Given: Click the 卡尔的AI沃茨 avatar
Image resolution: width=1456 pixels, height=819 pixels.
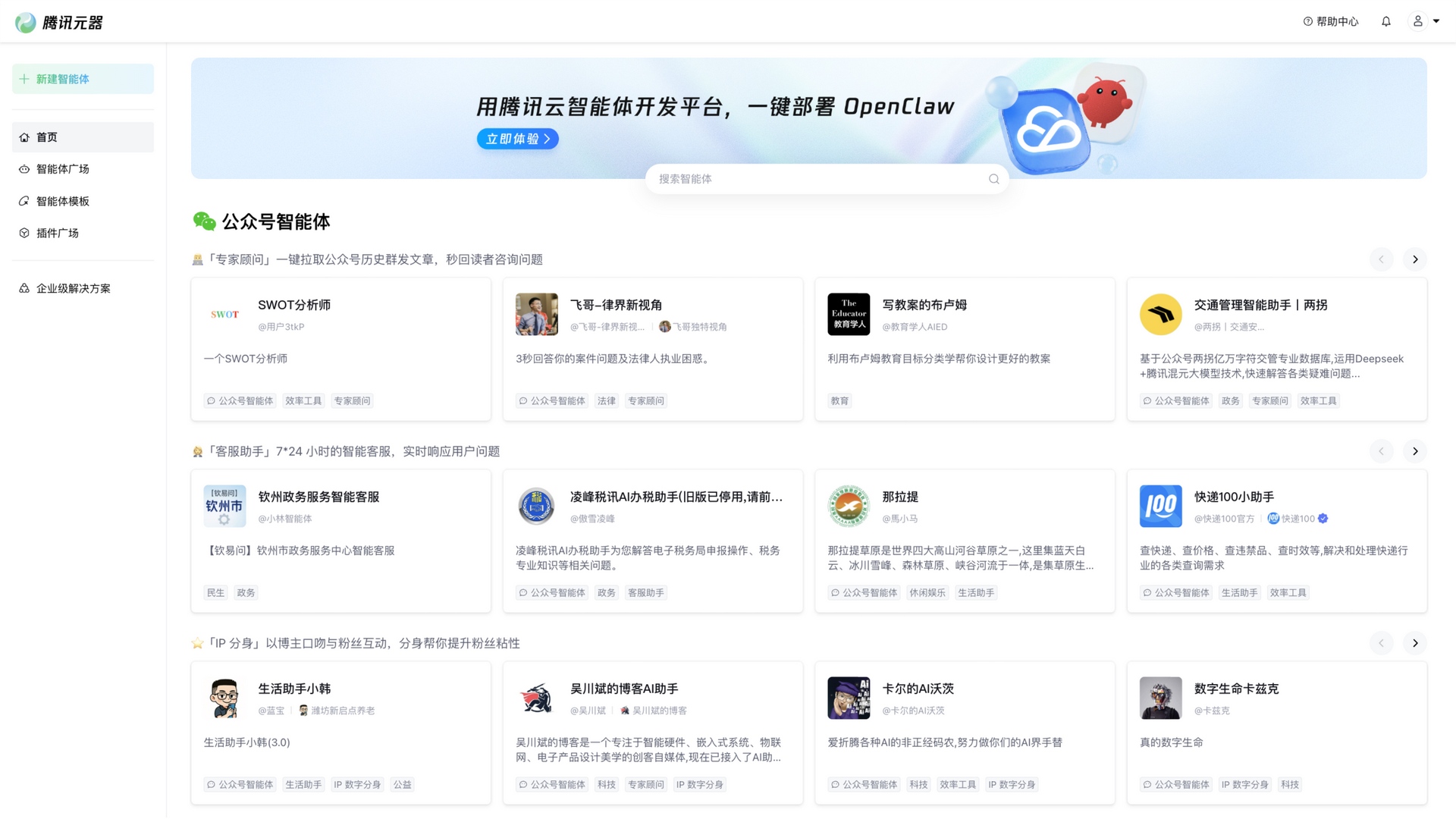Looking at the screenshot, I should click(849, 698).
